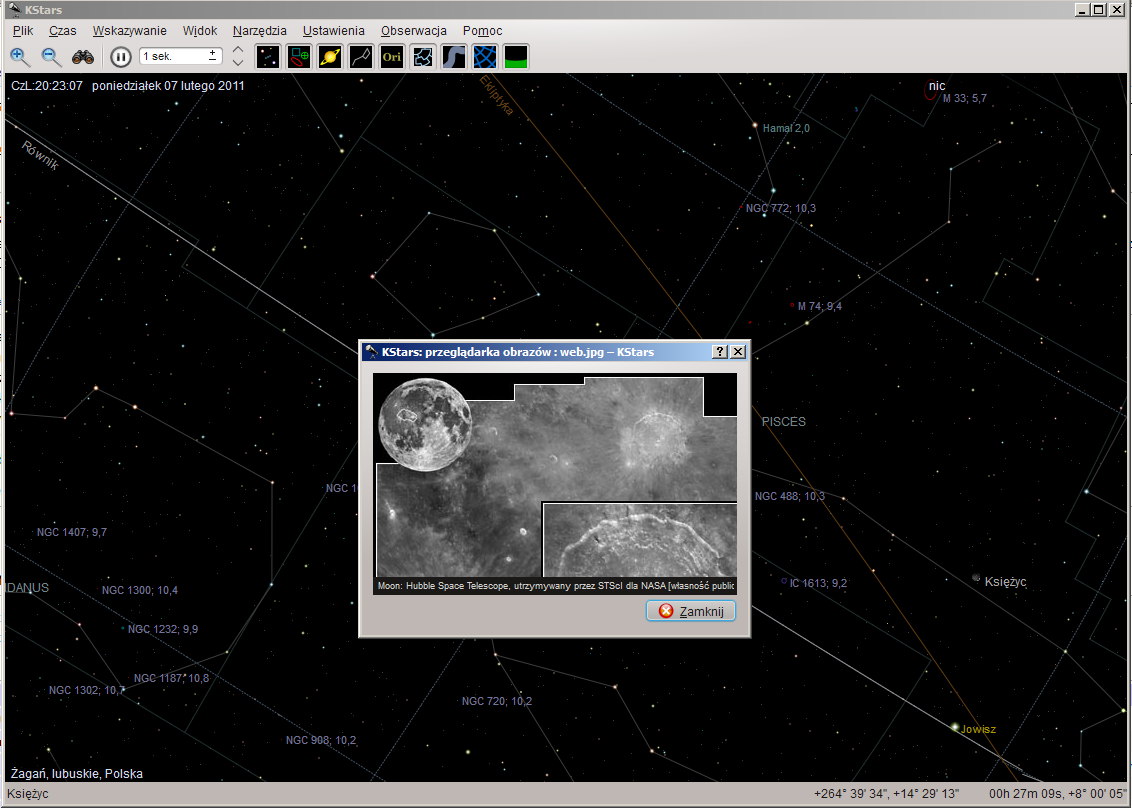Click the zoom in magnifier icon

point(20,57)
